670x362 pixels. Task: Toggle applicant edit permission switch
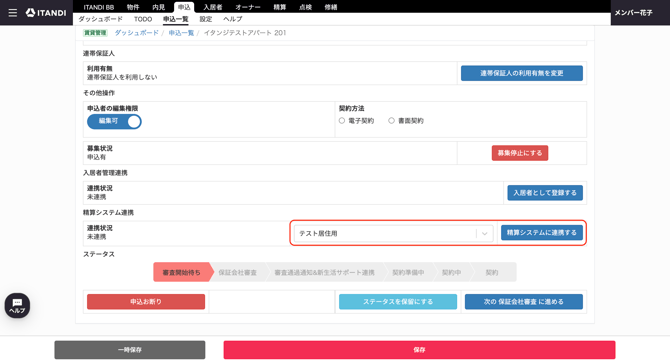click(x=114, y=121)
